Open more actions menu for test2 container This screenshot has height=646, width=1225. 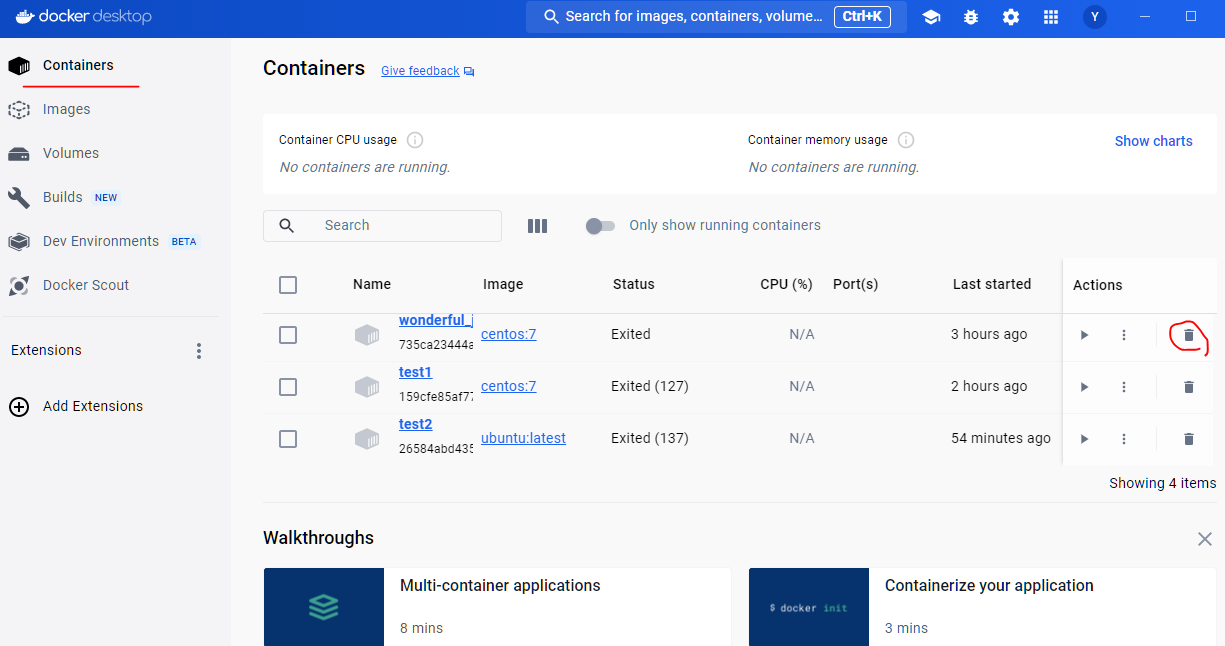tap(1124, 439)
